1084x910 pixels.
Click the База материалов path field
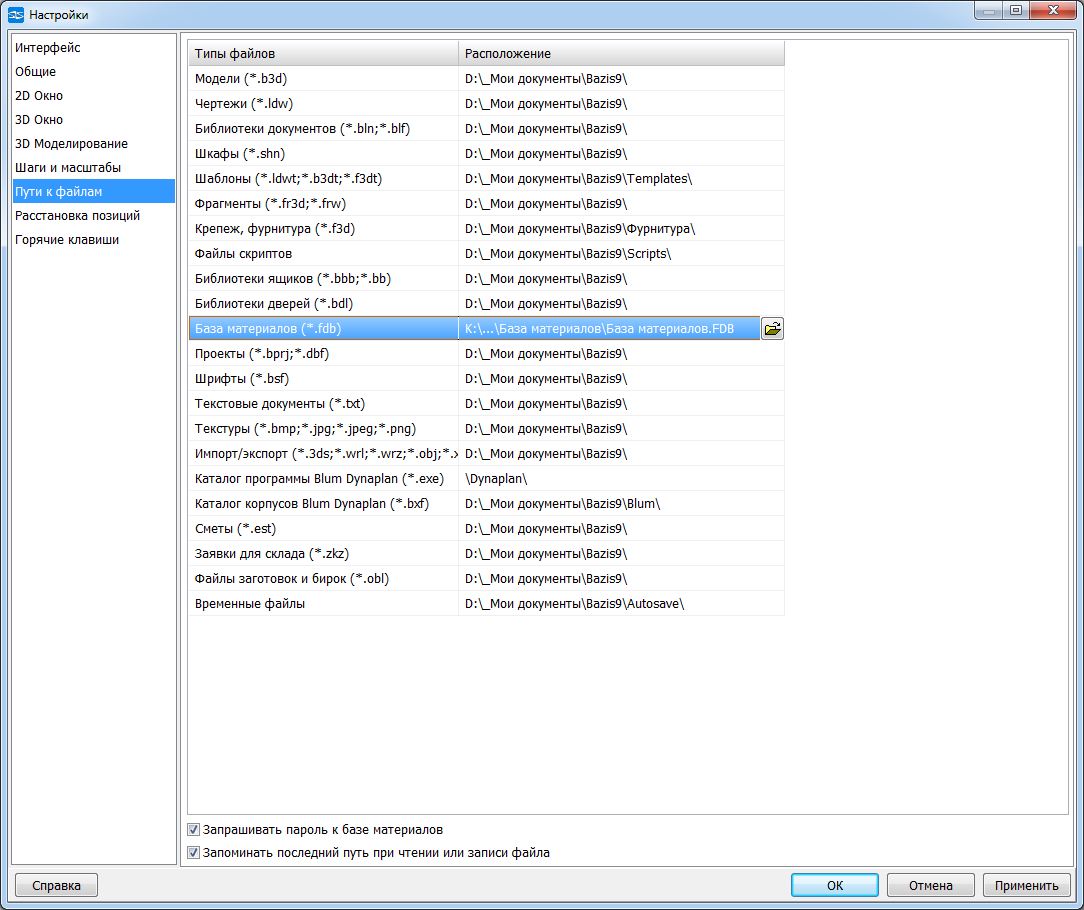coord(609,328)
